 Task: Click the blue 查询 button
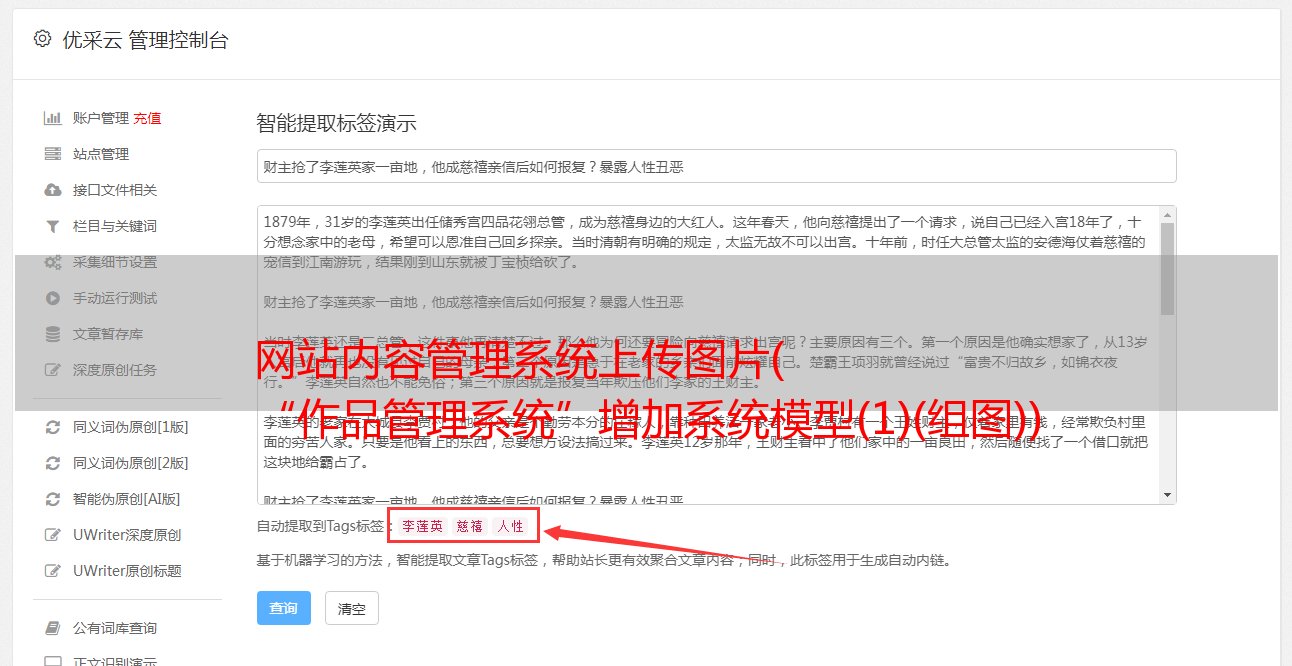coord(284,608)
